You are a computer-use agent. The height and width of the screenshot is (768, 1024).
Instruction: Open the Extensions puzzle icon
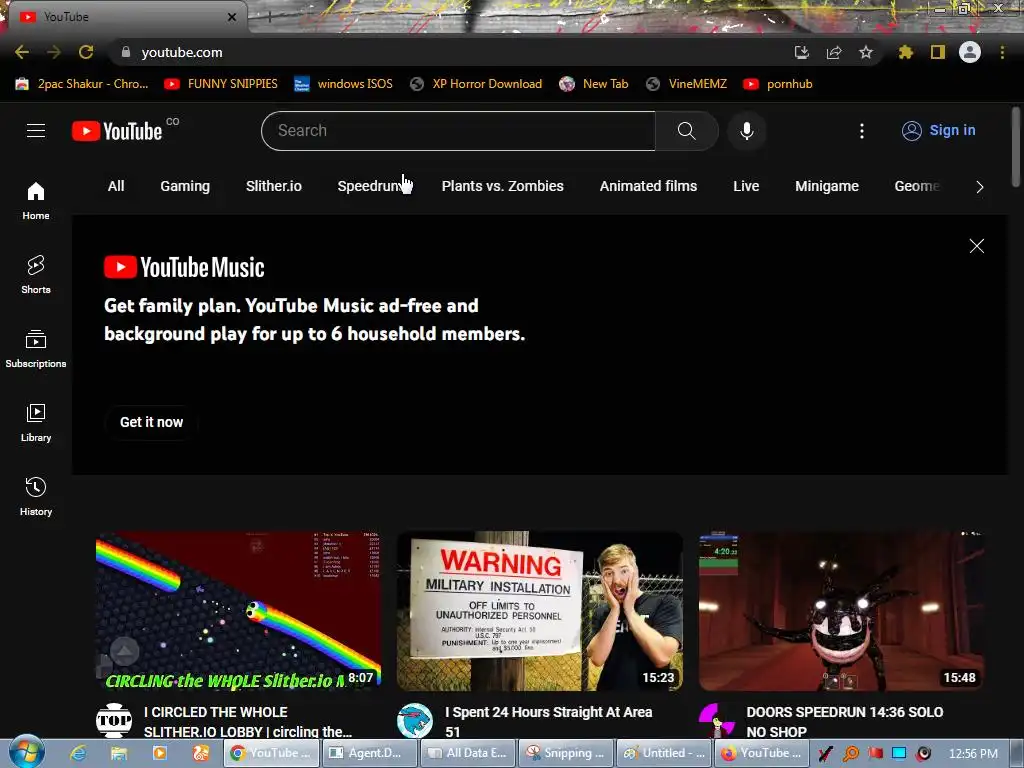pos(905,52)
